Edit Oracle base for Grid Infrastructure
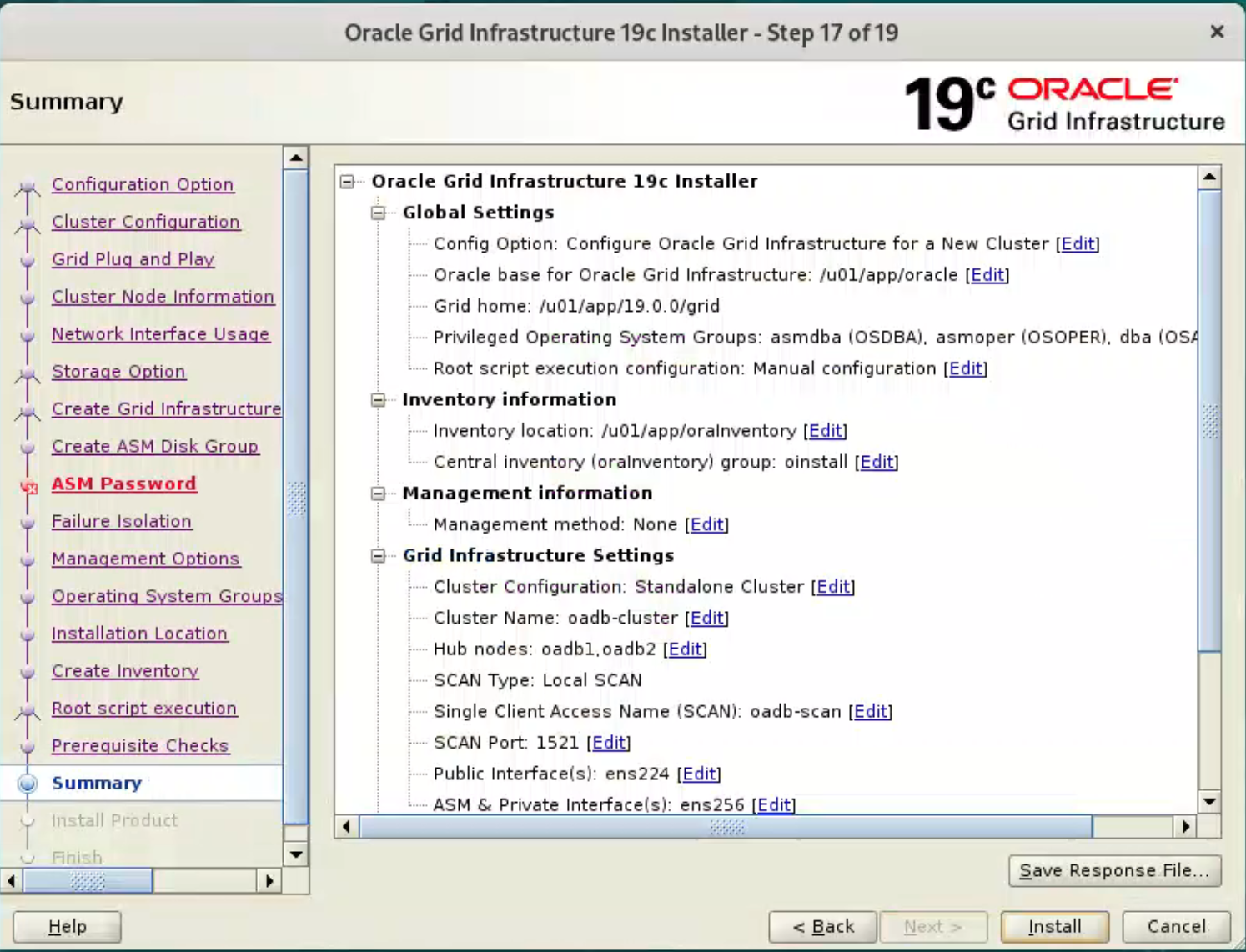Viewport: 1246px width, 952px height. (987, 275)
